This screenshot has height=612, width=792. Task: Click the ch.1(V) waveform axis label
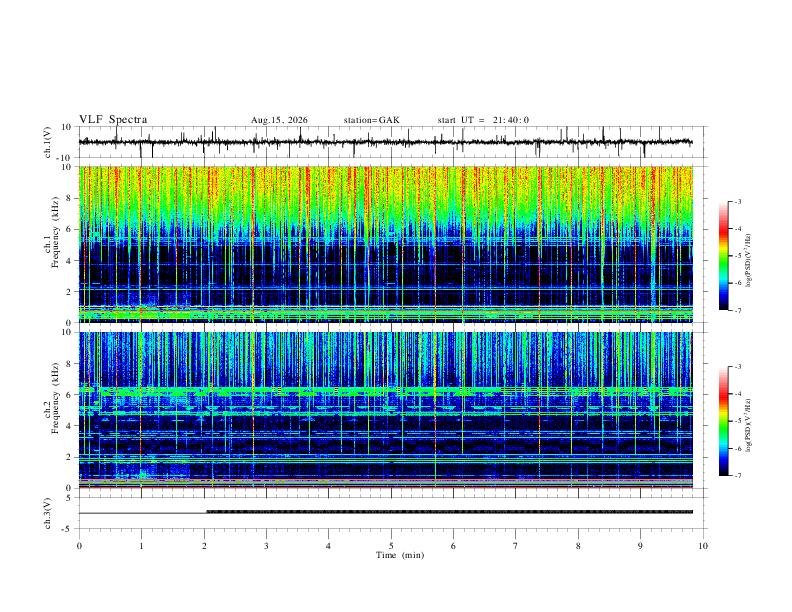pyautogui.click(x=48, y=142)
